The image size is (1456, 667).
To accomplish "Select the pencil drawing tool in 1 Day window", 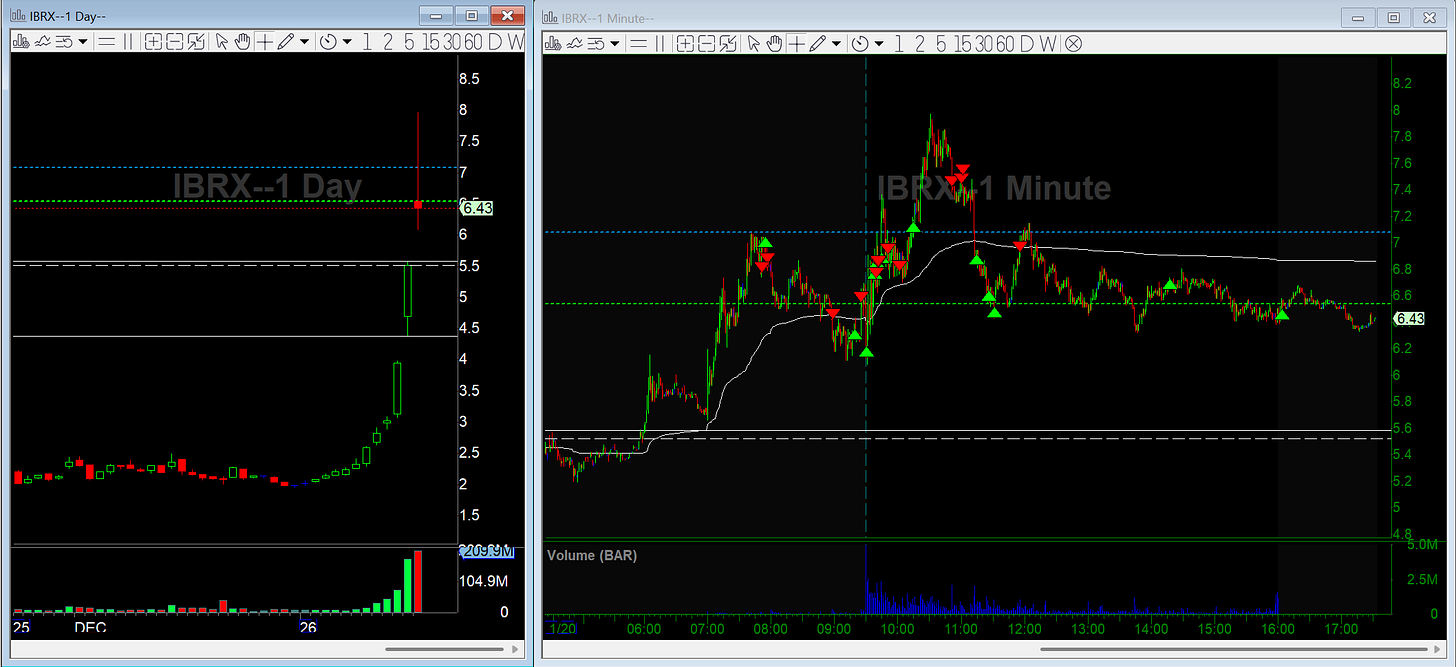I will (286, 42).
